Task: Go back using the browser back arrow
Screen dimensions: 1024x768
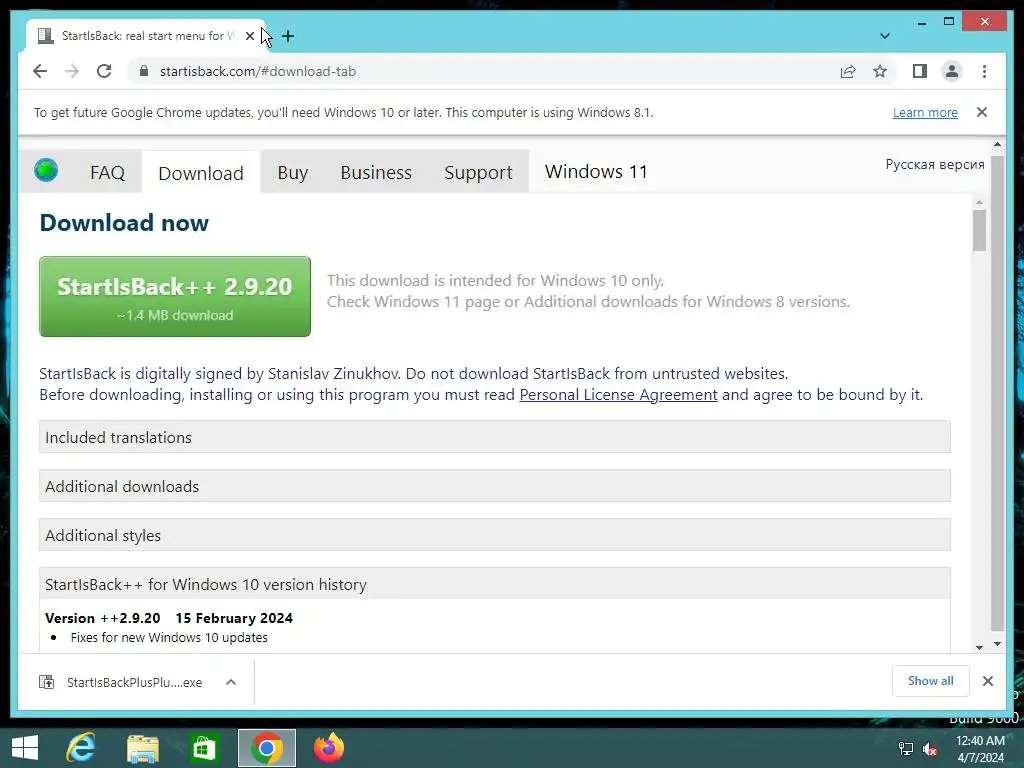Action: pyautogui.click(x=40, y=71)
